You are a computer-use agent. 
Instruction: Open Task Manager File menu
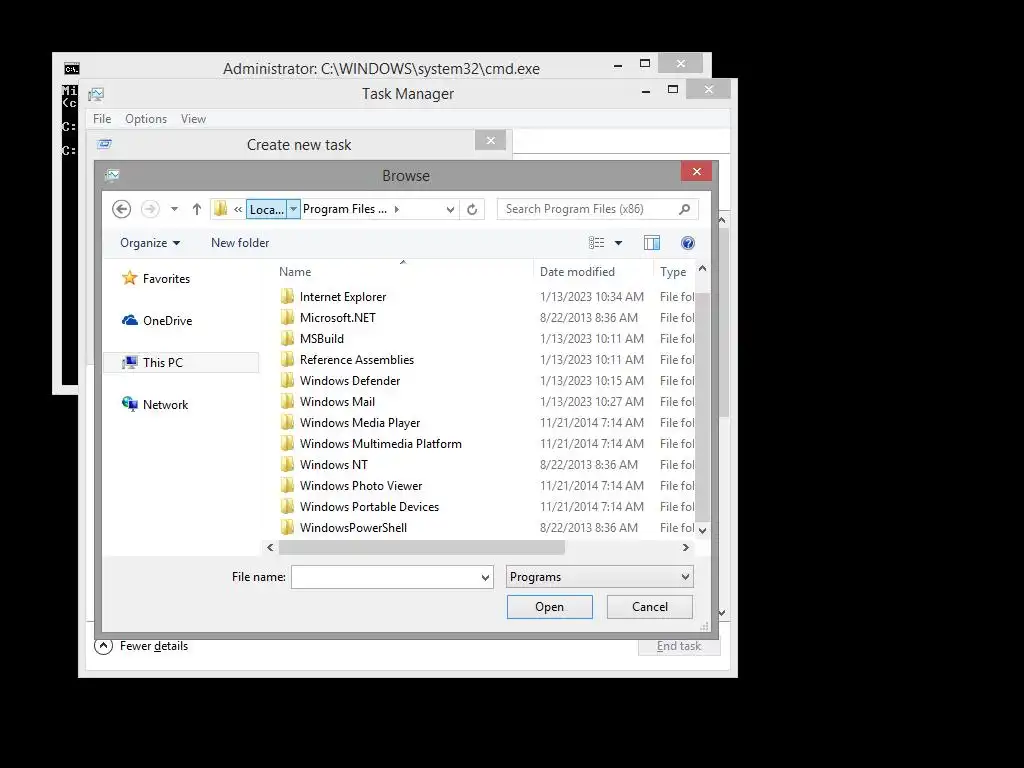coord(102,119)
